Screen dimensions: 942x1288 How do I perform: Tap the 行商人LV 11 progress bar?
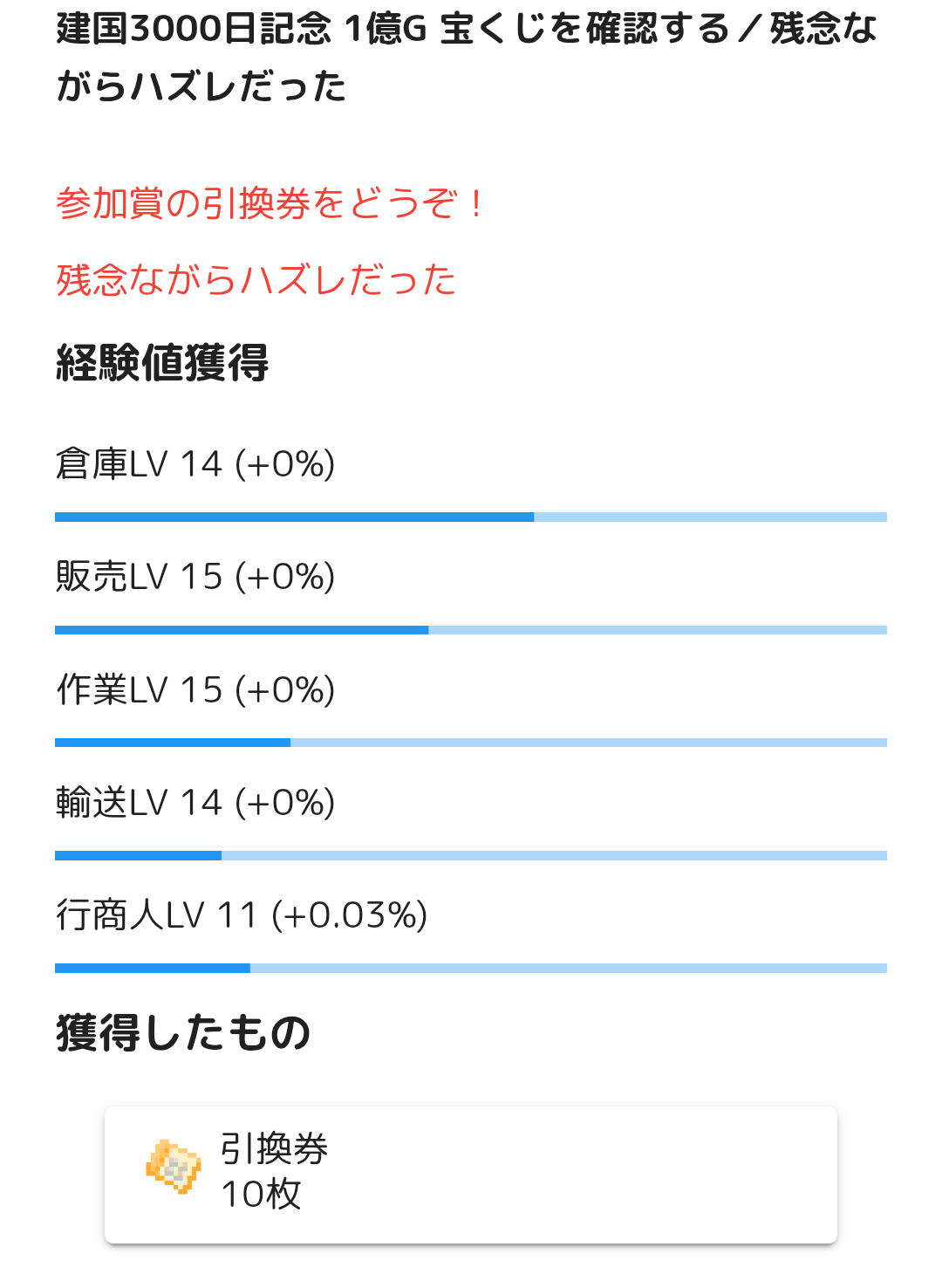pyautogui.click(x=471, y=969)
